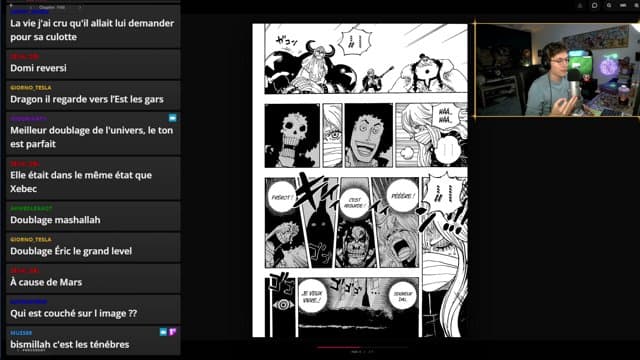
Task: Click GIORNO_TESLA username above 'Dragon il regarde'
Action: [31, 87]
